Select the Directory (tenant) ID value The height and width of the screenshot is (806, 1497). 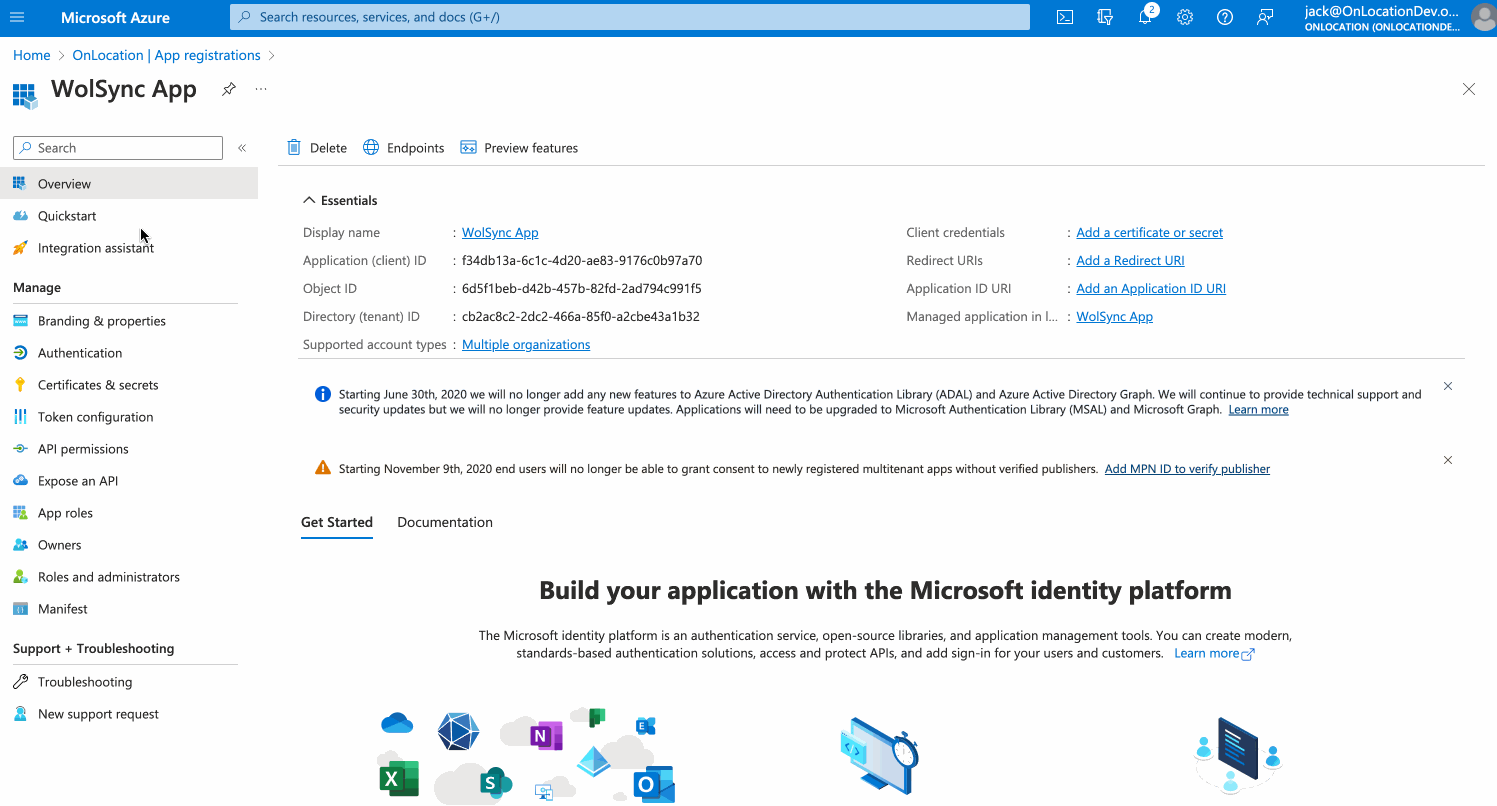(x=581, y=317)
